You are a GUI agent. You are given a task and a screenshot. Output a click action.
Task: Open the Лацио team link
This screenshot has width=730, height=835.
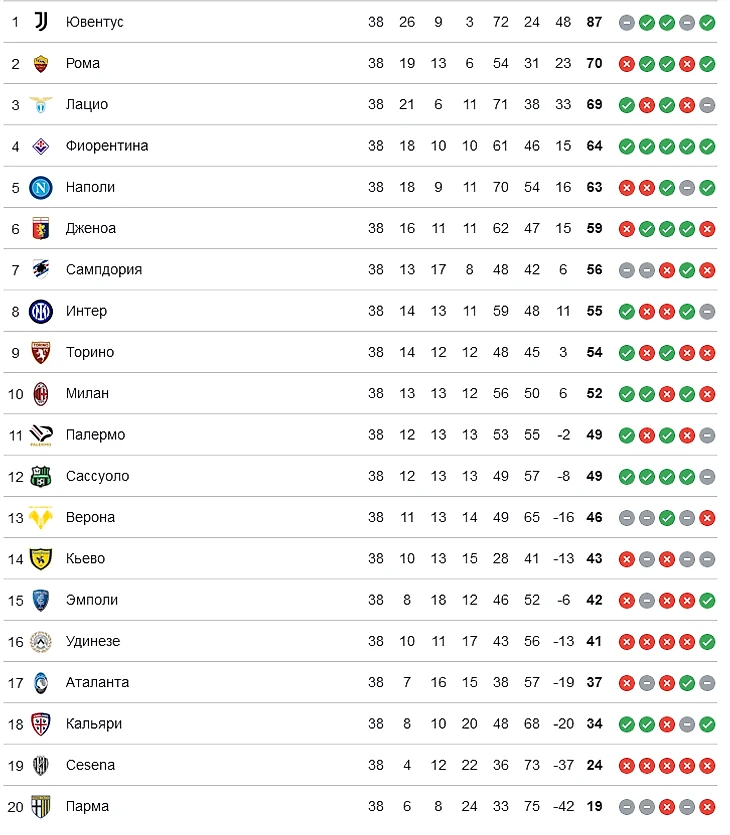point(87,104)
